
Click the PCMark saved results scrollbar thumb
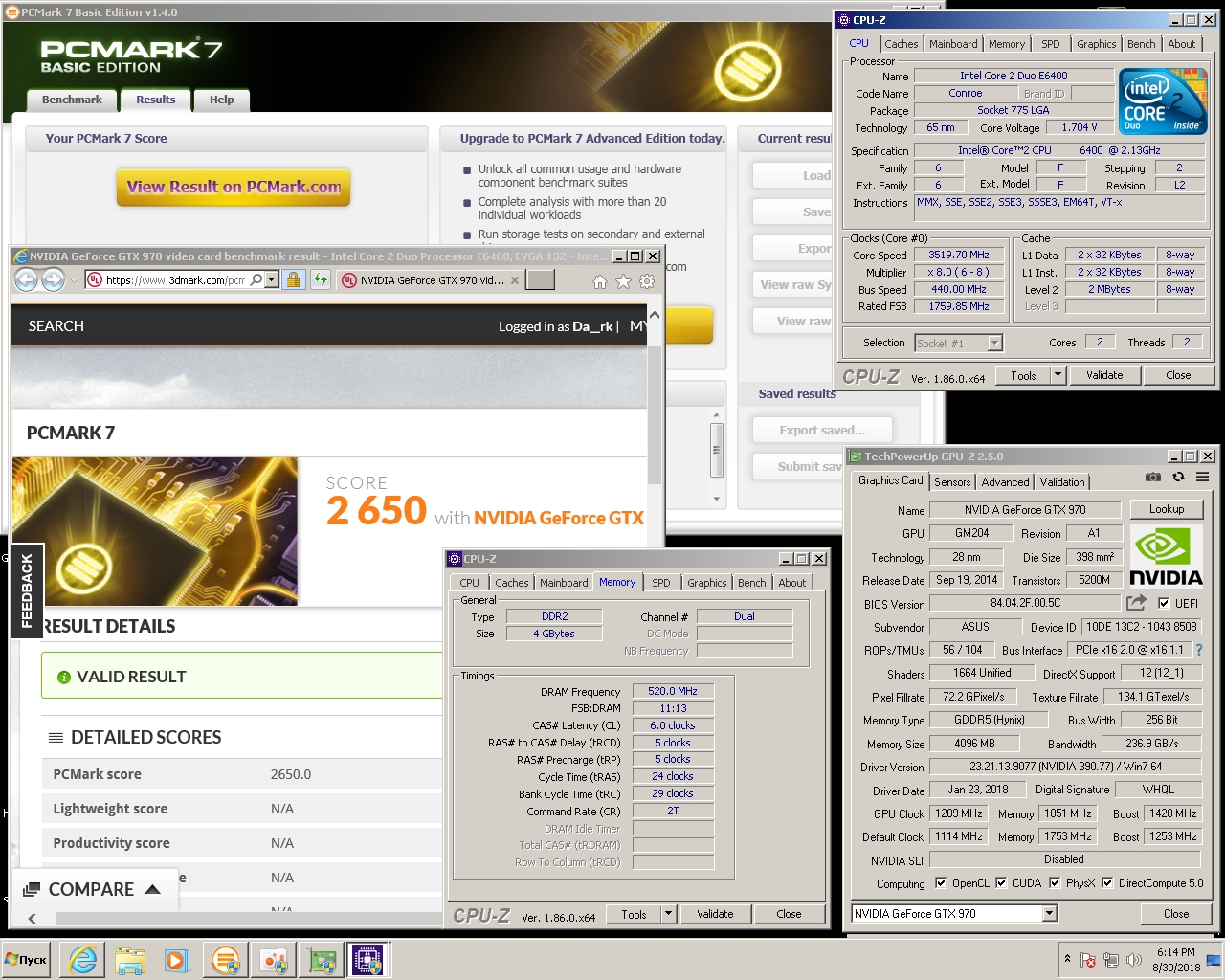pyautogui.click(x=716, y=450)
